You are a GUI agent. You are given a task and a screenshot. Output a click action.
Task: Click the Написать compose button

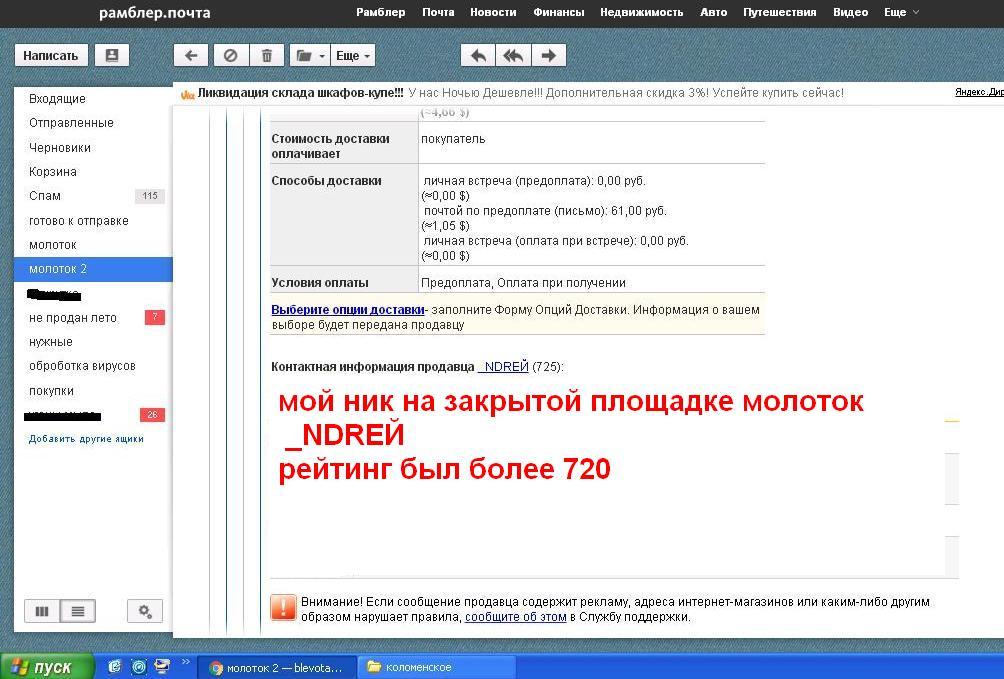pyautogui.click(x=51, y=55)
